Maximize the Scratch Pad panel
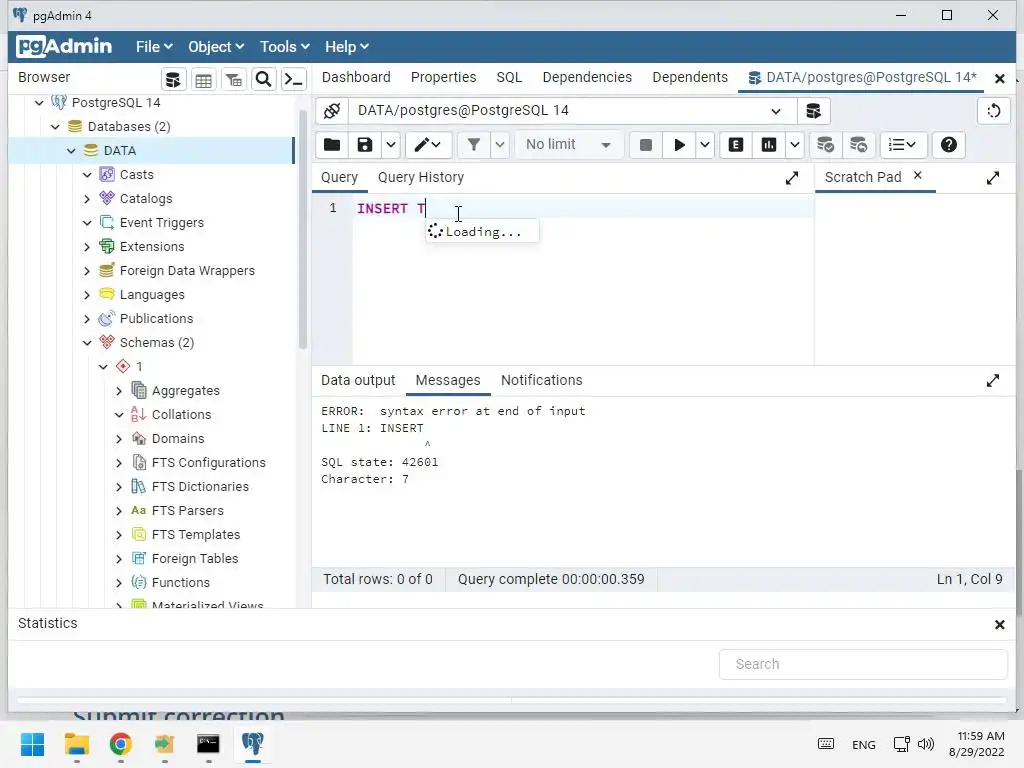This screenshot has height=768, width=1024. pos(993,178)
